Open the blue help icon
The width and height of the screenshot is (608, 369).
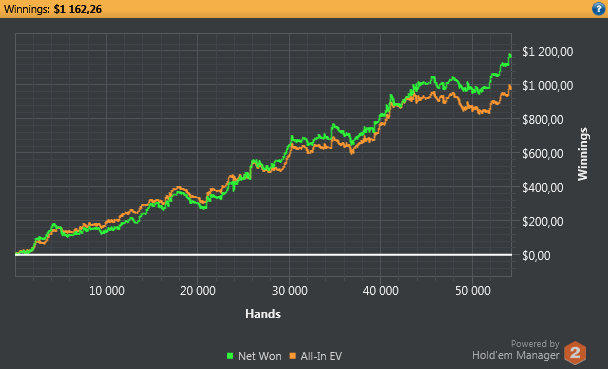coord(599,9)
